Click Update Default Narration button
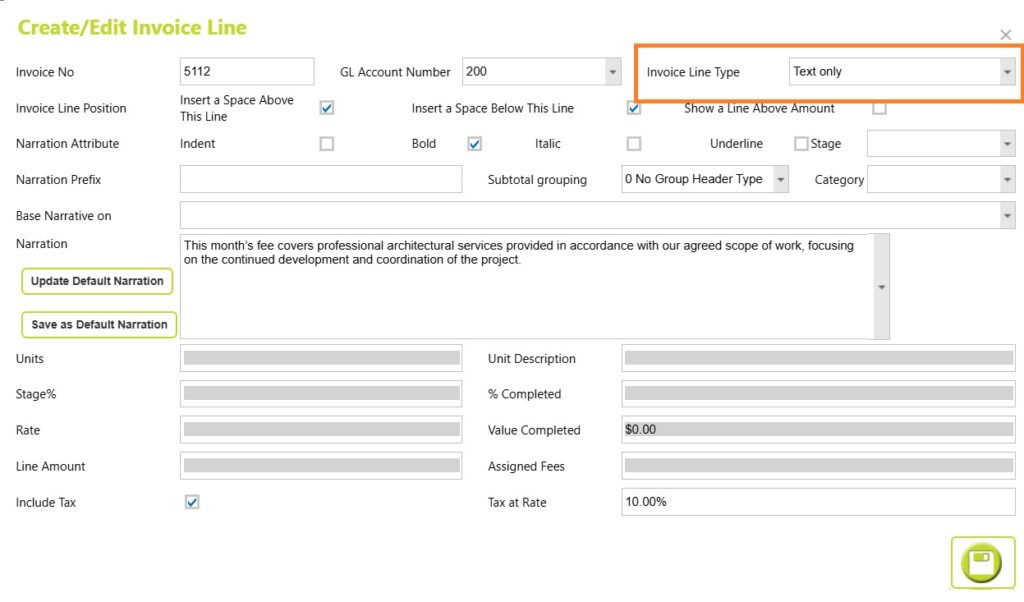The height and width of the screenshot is (602, 1024). click(97, 281)
